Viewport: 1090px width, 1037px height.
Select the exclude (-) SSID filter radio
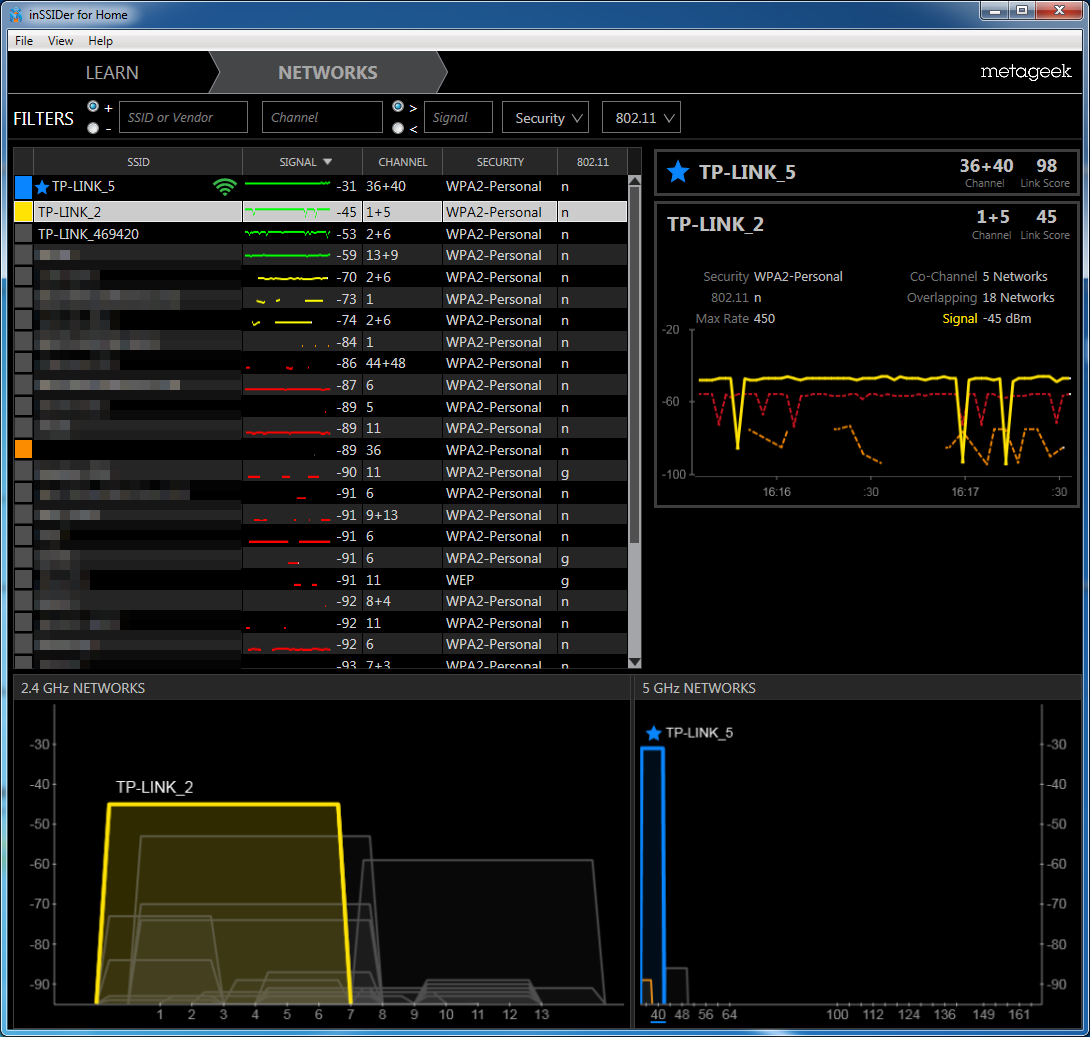[x=93, y=128]
